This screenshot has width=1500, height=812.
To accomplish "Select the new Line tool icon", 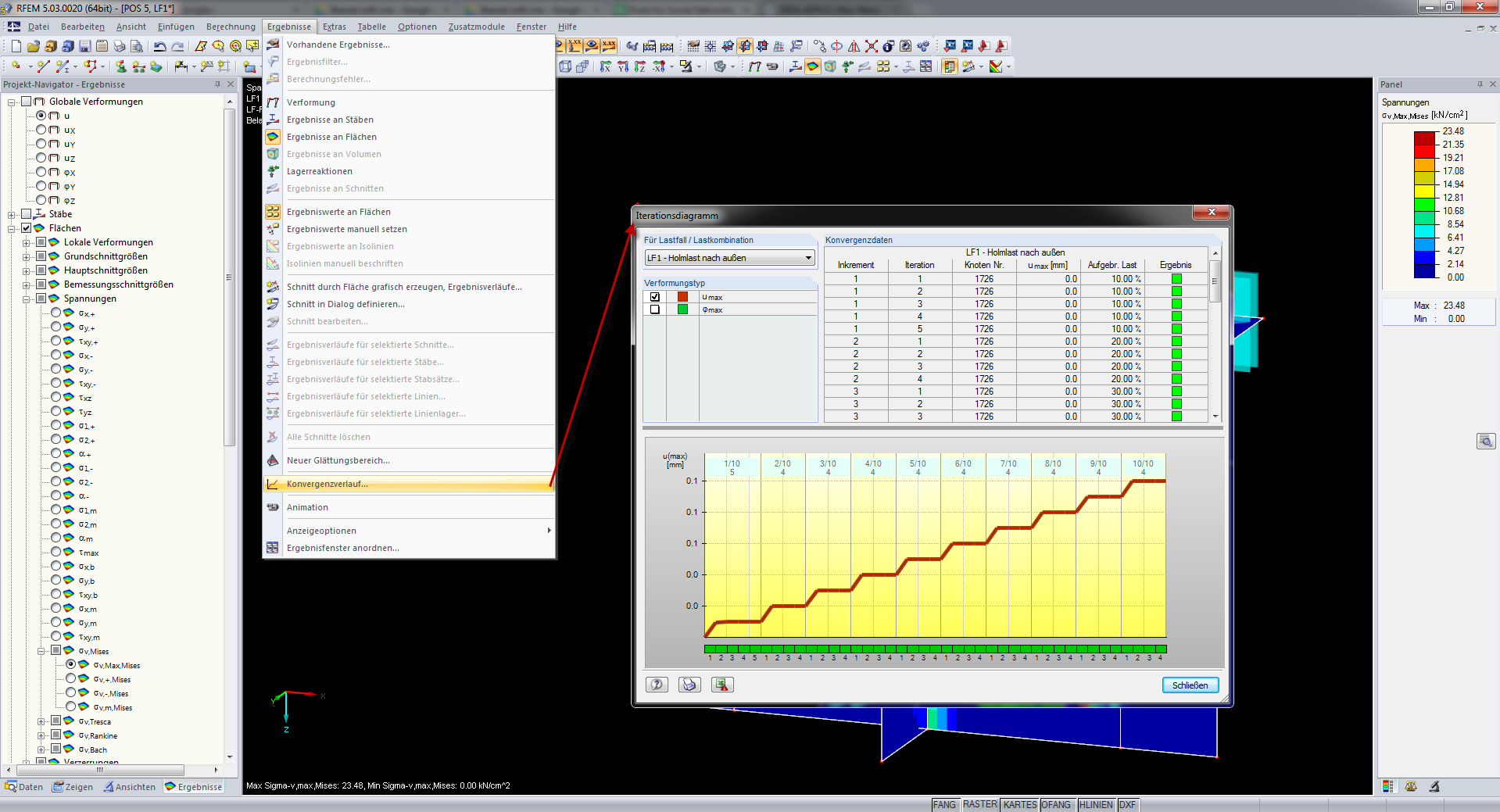I will pyautogui.click(x=44, y=66).
